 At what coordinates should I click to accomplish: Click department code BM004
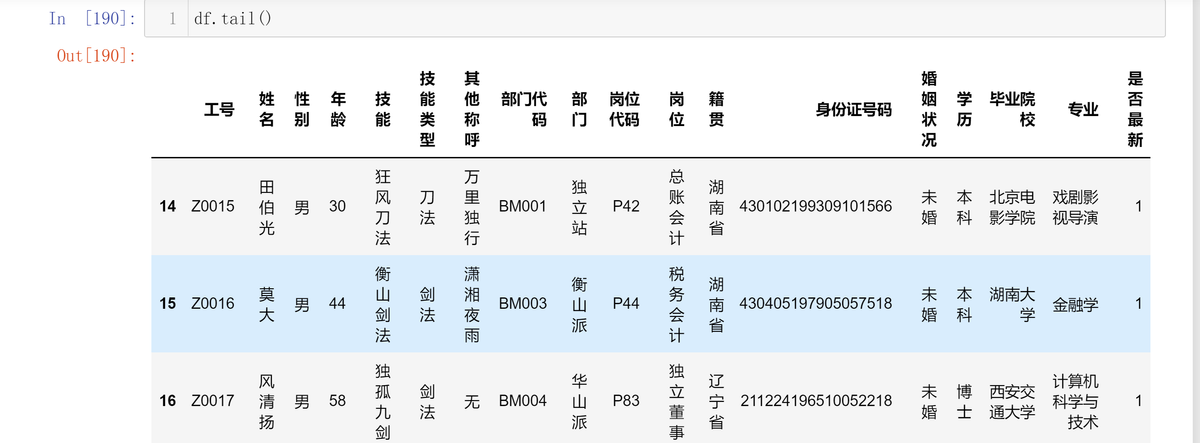(522, 401)
